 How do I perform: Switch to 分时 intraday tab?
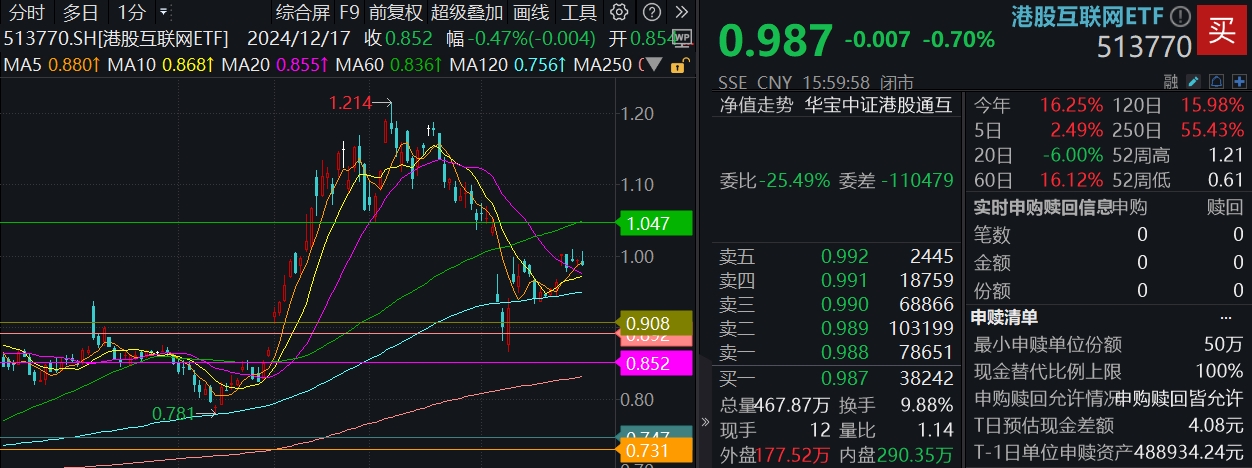(28, 13)
